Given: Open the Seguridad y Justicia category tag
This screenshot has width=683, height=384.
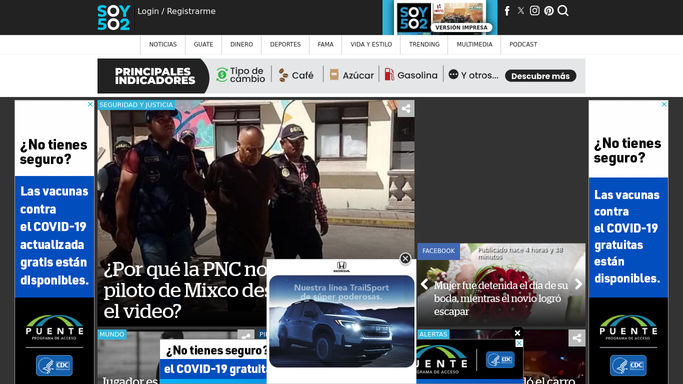Looking at the screenshot, I should (x=136, y=105).
